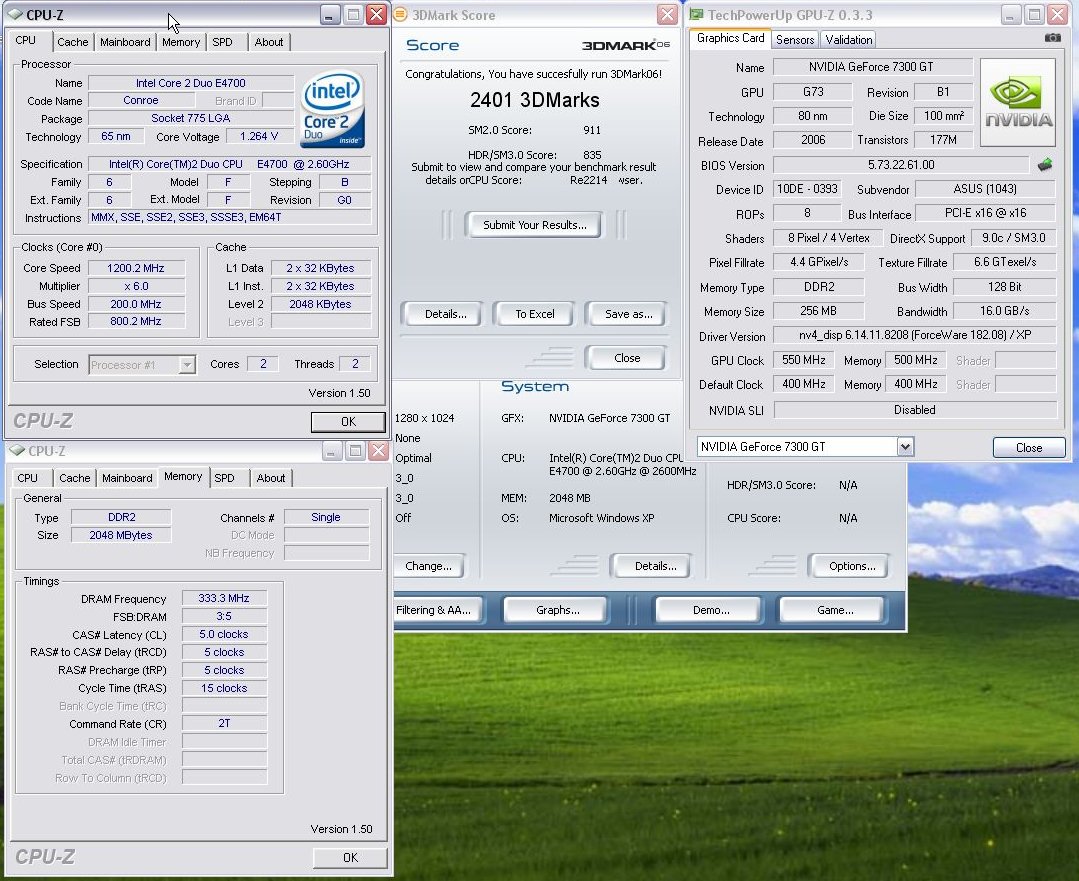Switch to Cache tab in top CPU-Z

pos(72,42)
